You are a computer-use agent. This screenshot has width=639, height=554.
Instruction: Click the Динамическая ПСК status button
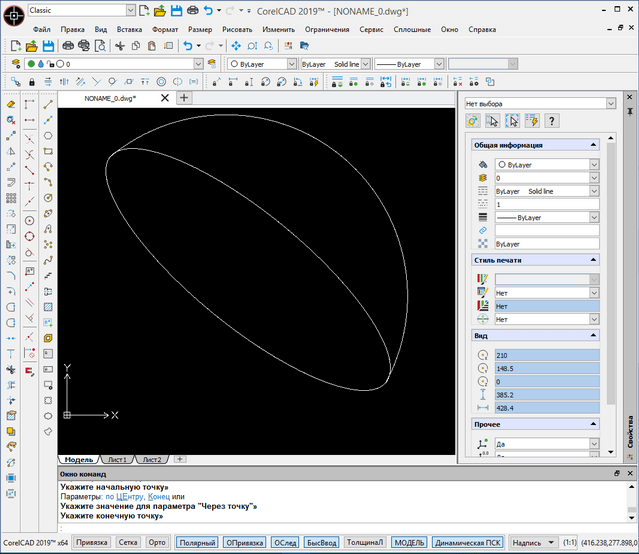coord(466,543)
